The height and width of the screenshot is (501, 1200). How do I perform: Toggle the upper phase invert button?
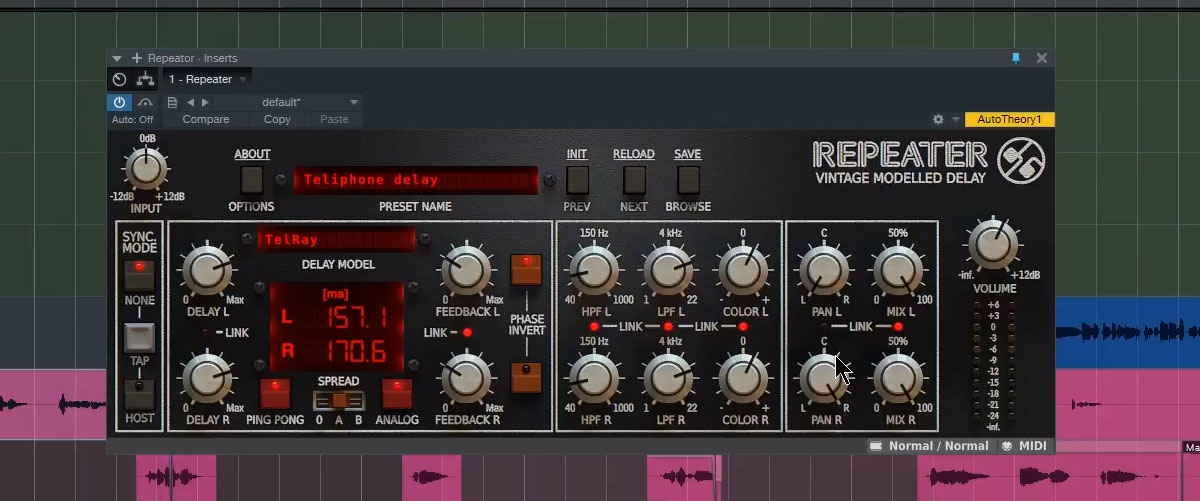click(x=525, y=270)
